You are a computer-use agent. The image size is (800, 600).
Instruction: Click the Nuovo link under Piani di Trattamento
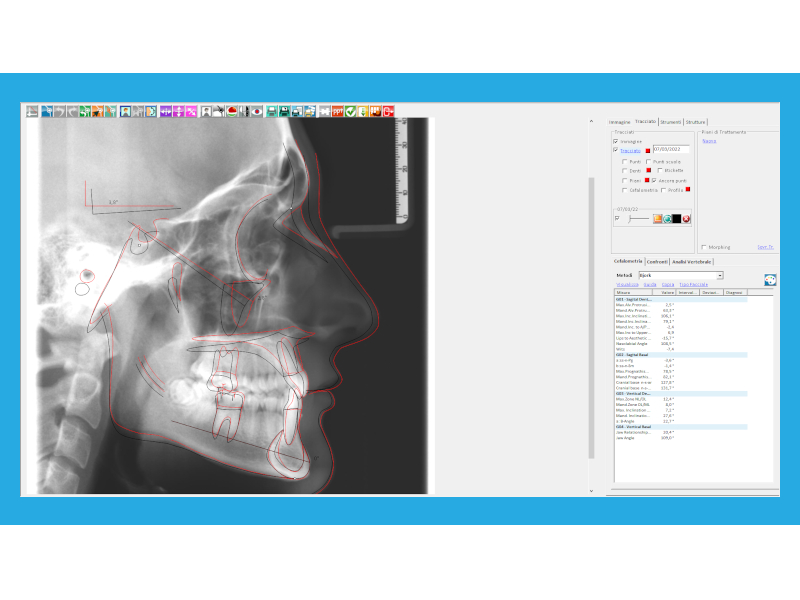[x=709, y=141]
